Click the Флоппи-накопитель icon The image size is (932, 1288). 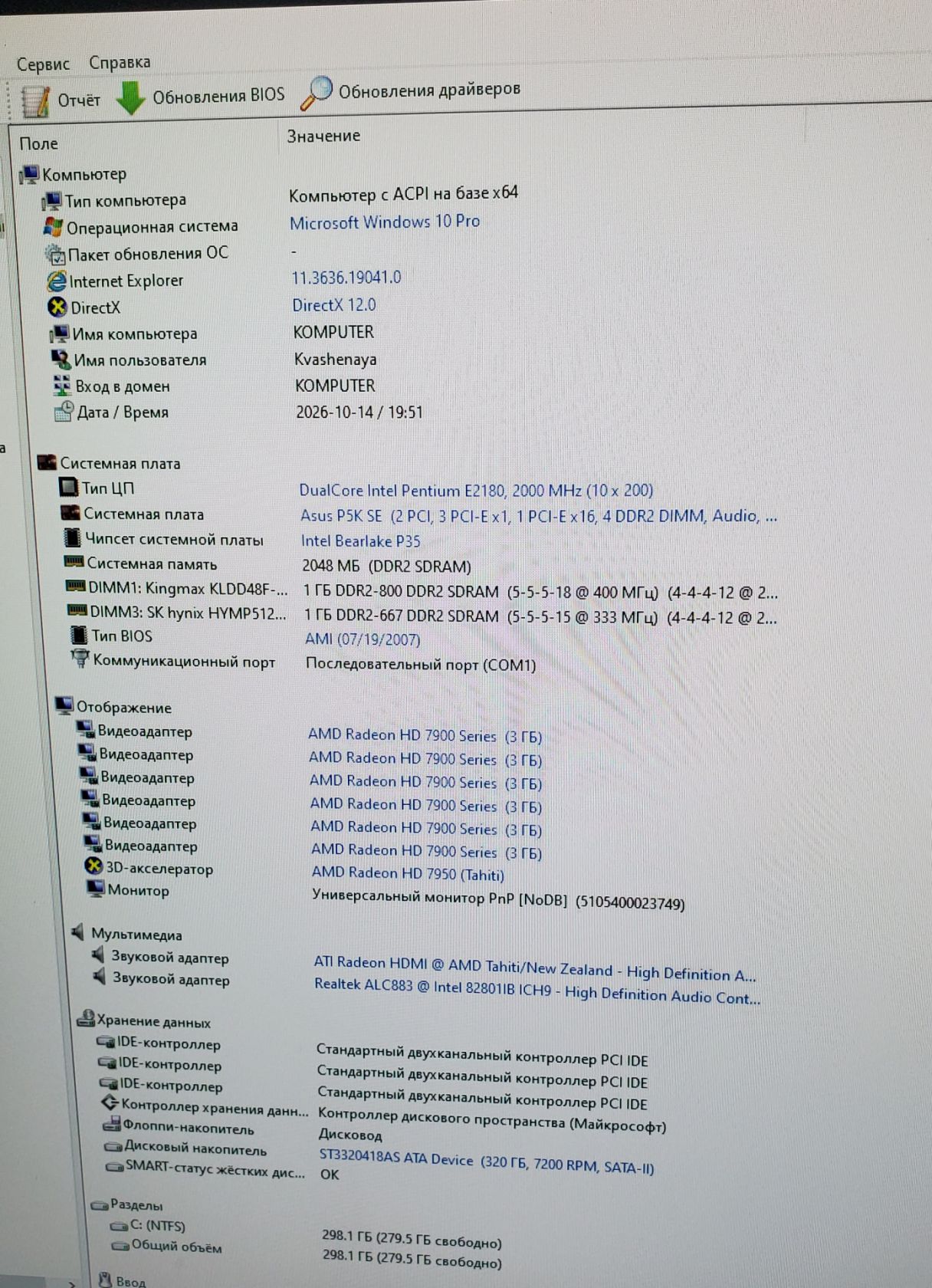coord(112,1125)
